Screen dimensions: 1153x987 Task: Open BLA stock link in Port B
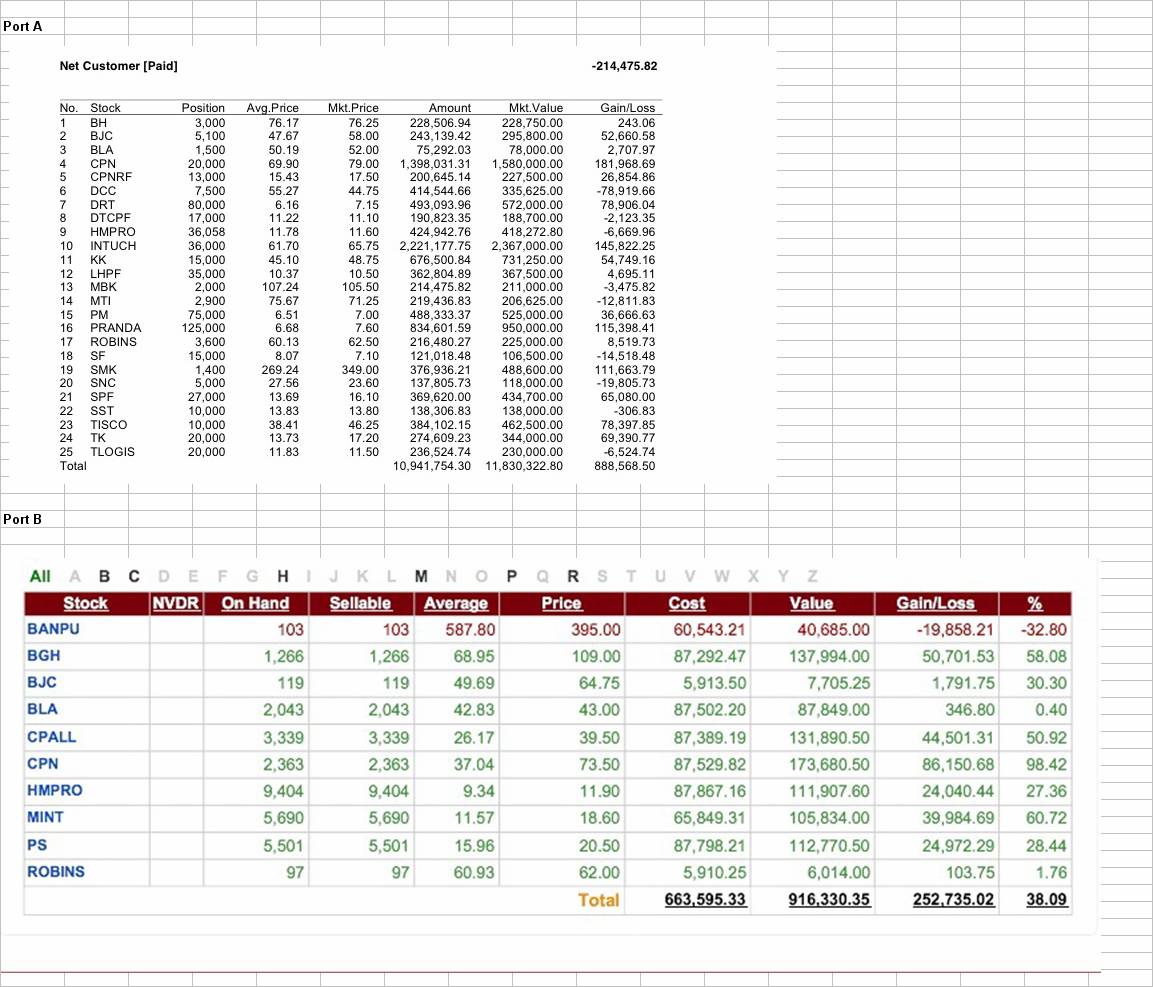tap(42, 709)
